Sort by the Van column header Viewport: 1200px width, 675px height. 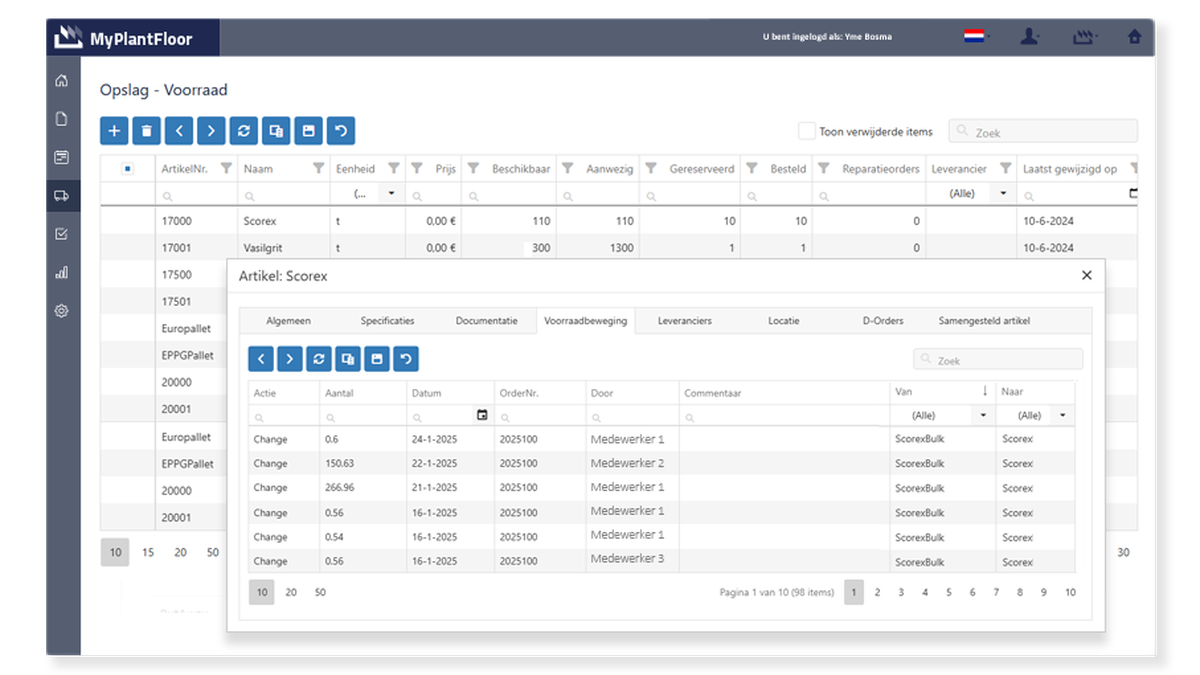click(942, 392)
